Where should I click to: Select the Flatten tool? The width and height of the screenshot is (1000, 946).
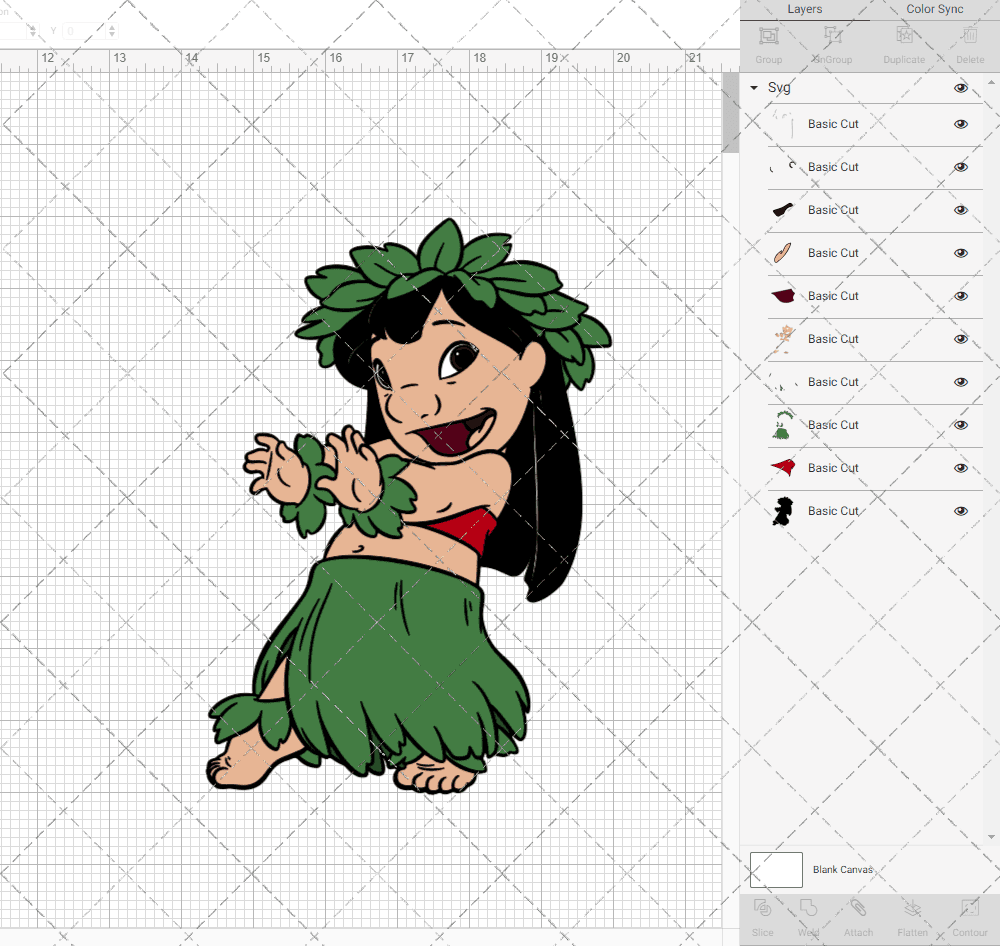(913, 908)
